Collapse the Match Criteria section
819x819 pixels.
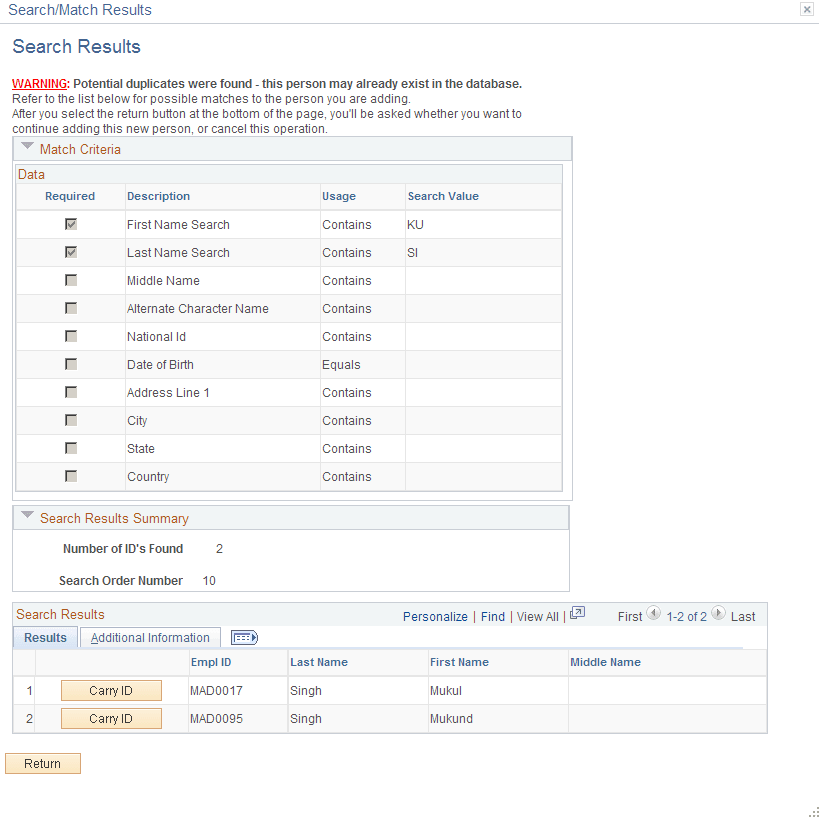click(25, 146)
